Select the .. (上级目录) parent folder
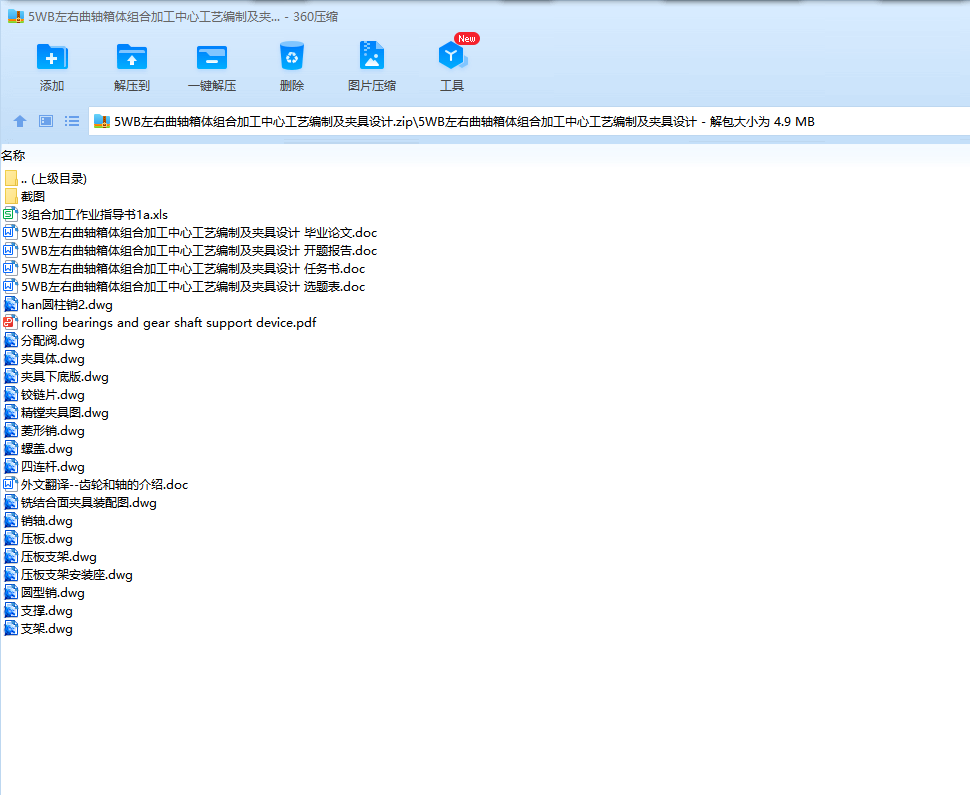The image size is (970, 795). [45, 179]
